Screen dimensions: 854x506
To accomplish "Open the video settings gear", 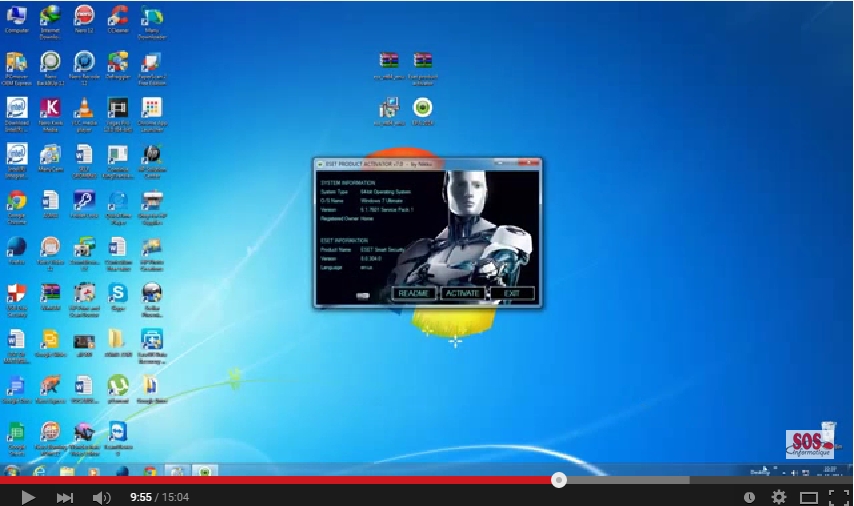I will (779, 497).
